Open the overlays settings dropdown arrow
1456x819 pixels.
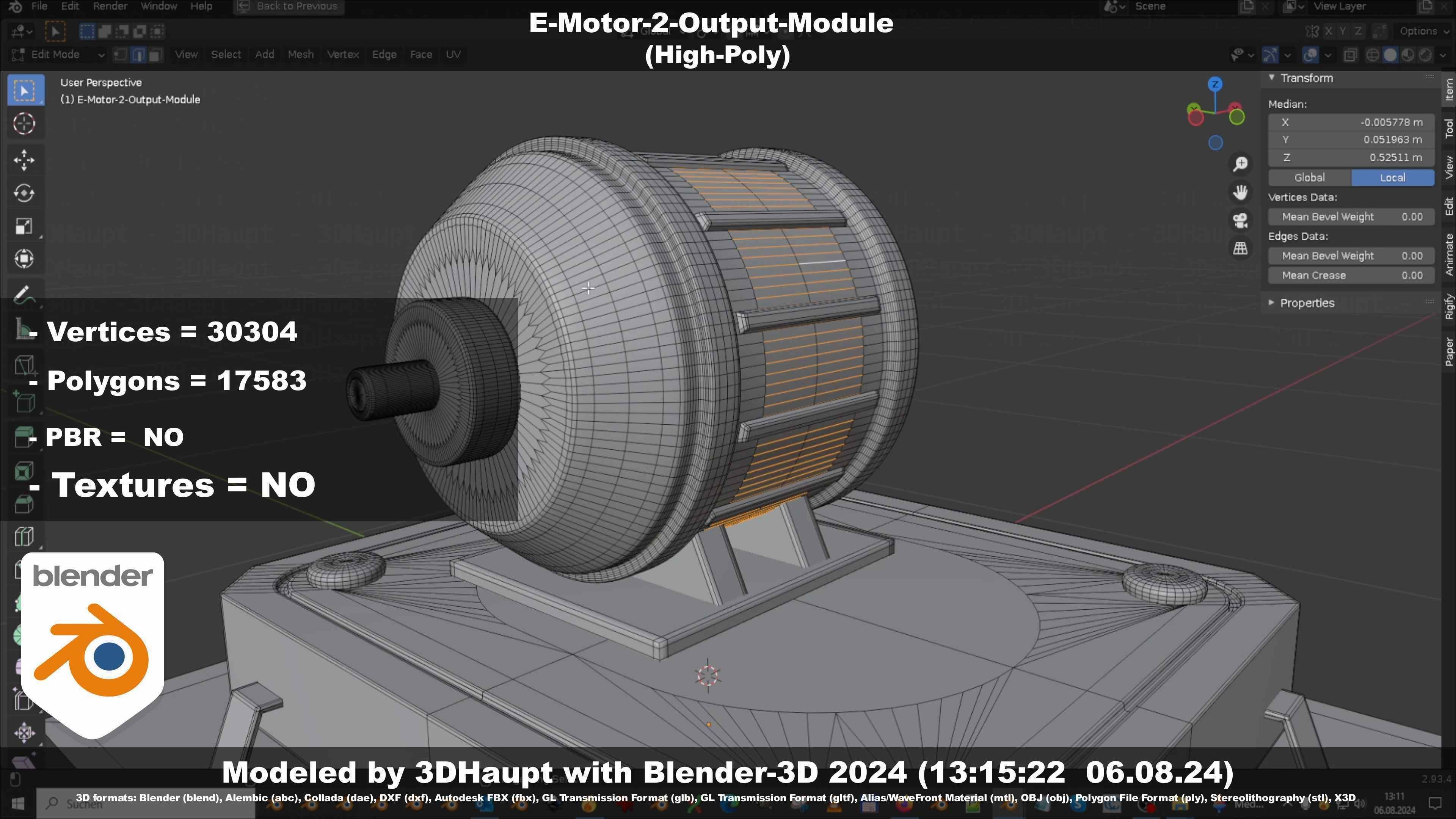coord(1328,55)
